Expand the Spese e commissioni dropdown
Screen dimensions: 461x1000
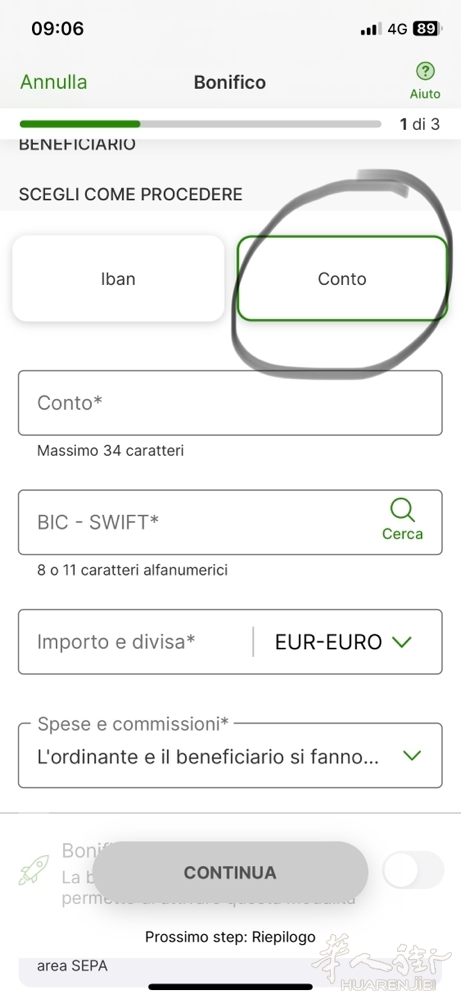tap(230, 755)
